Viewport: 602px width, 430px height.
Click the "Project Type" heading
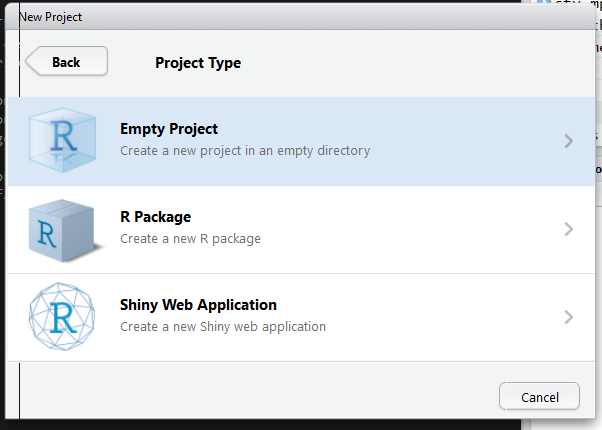(x=198, y=63)
